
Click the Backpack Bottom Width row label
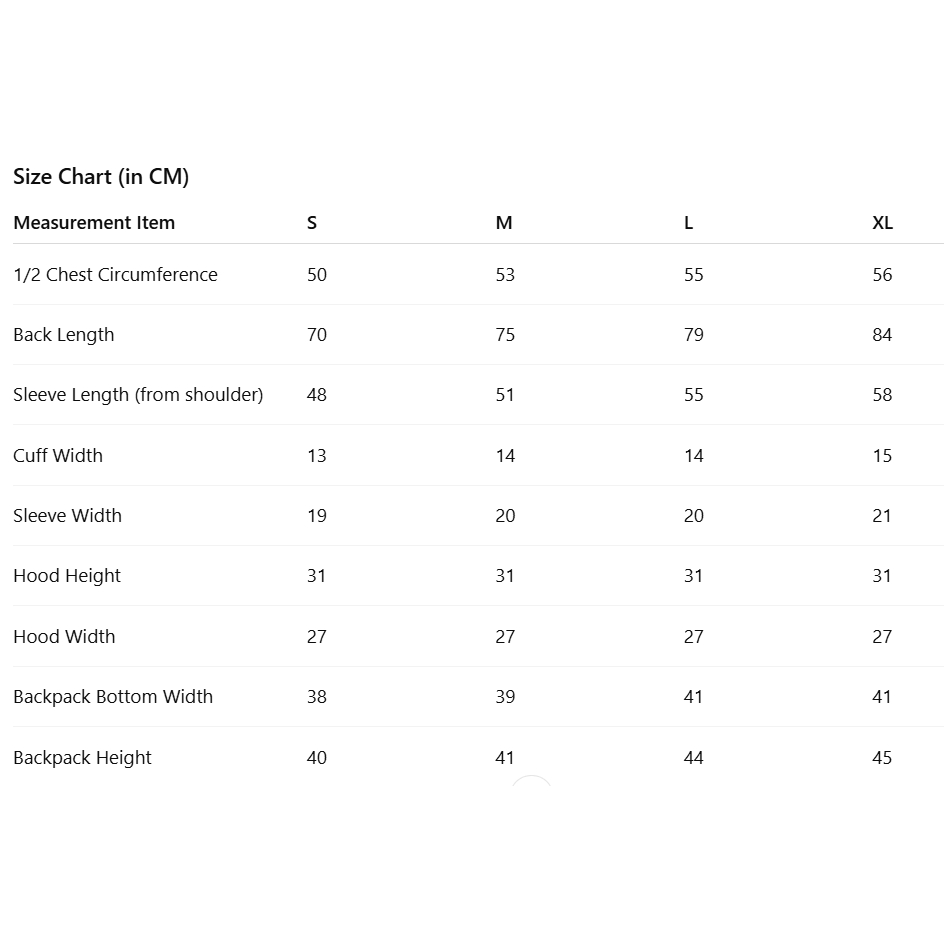(x=113, y=697)
